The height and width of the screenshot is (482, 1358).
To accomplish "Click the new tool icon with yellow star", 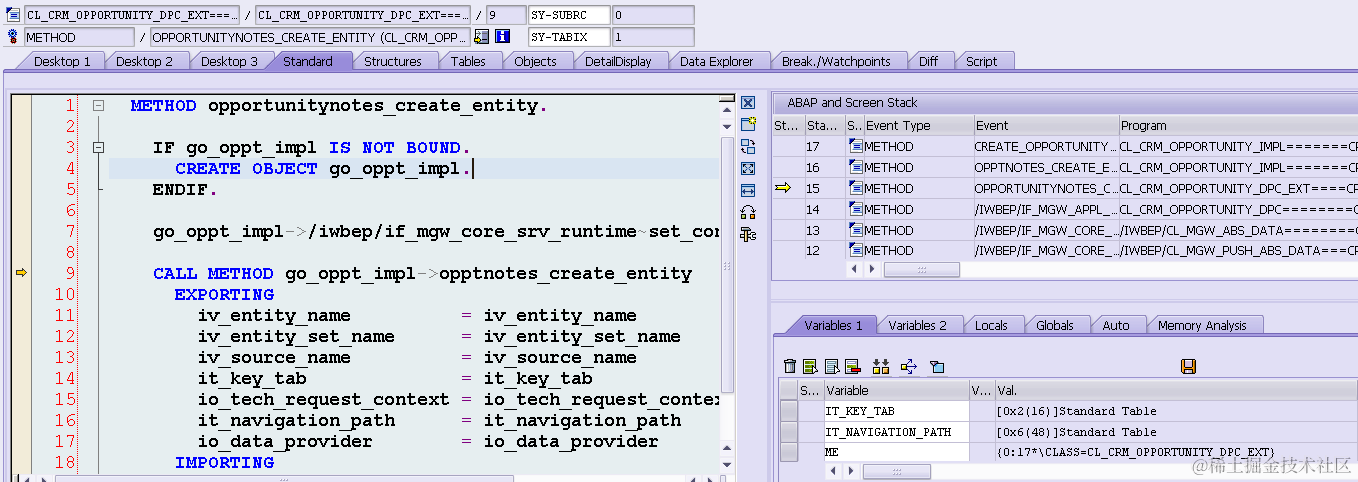I will click(x=748, y=124).
